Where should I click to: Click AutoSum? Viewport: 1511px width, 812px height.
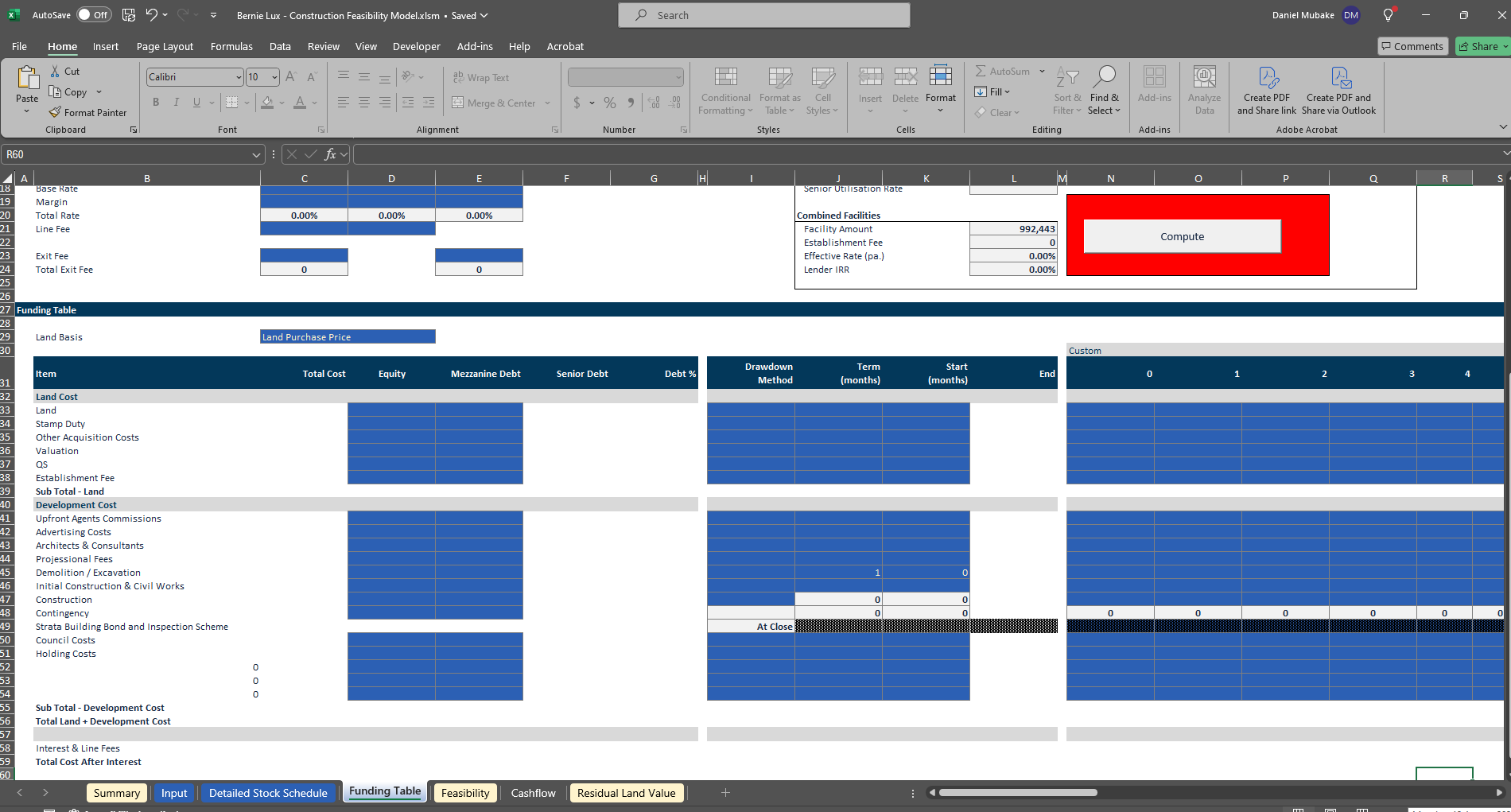point(1002,71)
